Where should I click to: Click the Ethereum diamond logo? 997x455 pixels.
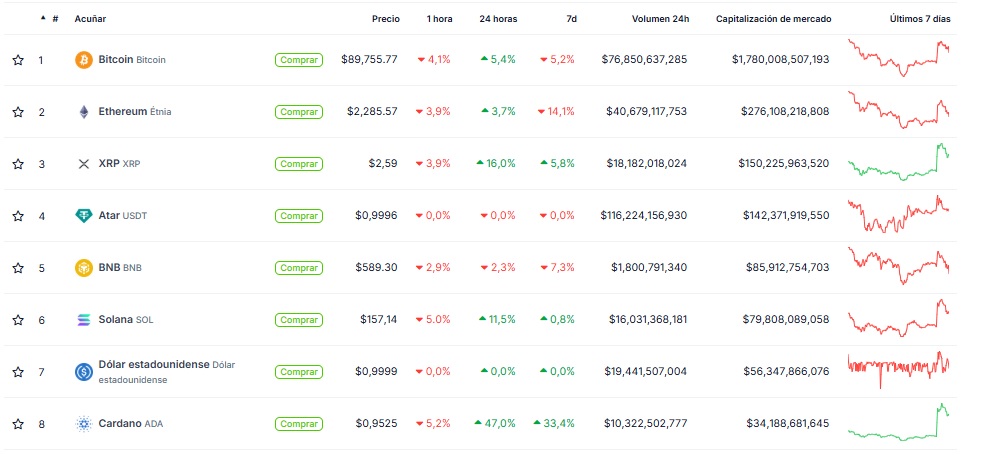click(x=84, y=112)
